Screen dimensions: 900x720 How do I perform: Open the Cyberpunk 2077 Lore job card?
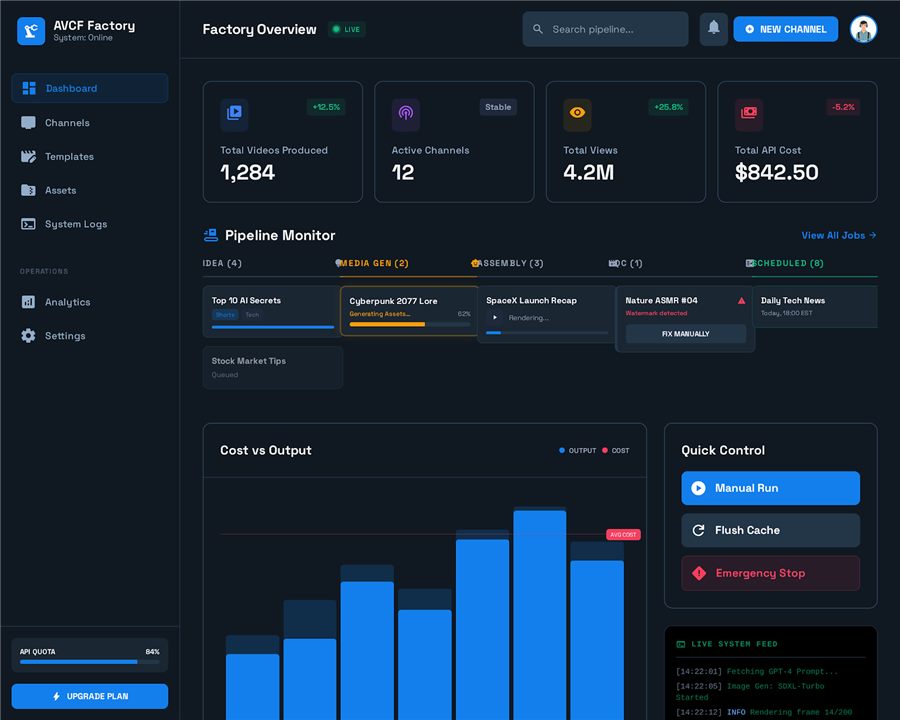409,311
